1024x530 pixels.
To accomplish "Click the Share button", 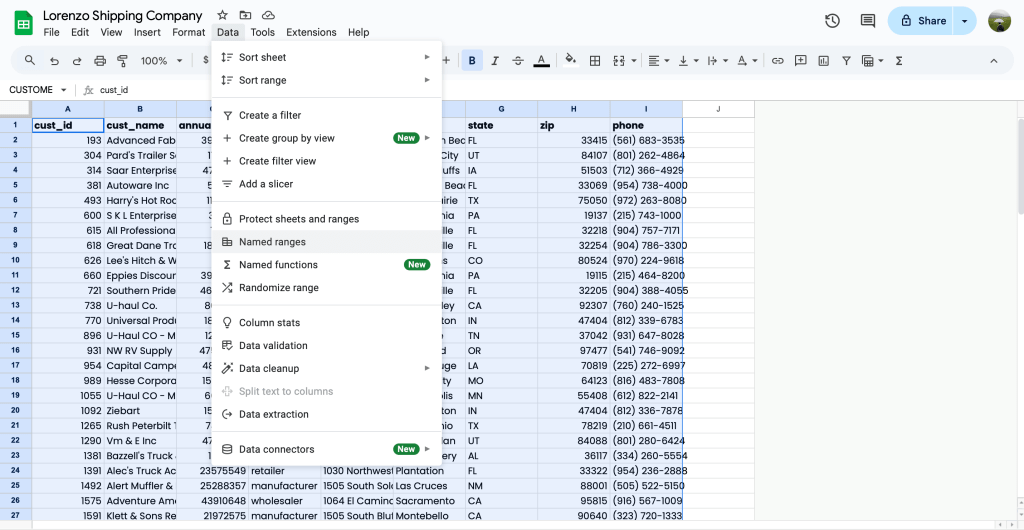I will pyautogui.click(x=922, y=21).
